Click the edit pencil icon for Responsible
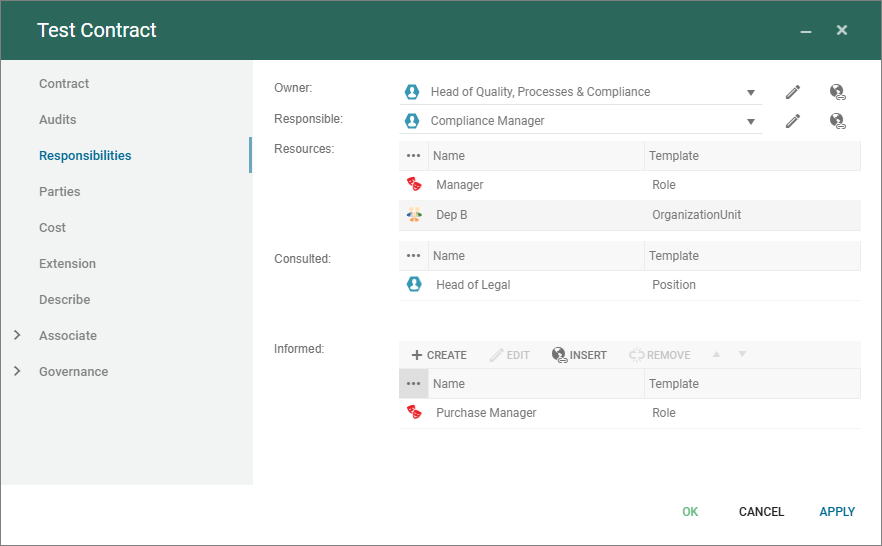The height and width of the screenshot is (546, 882). [793, 121]
